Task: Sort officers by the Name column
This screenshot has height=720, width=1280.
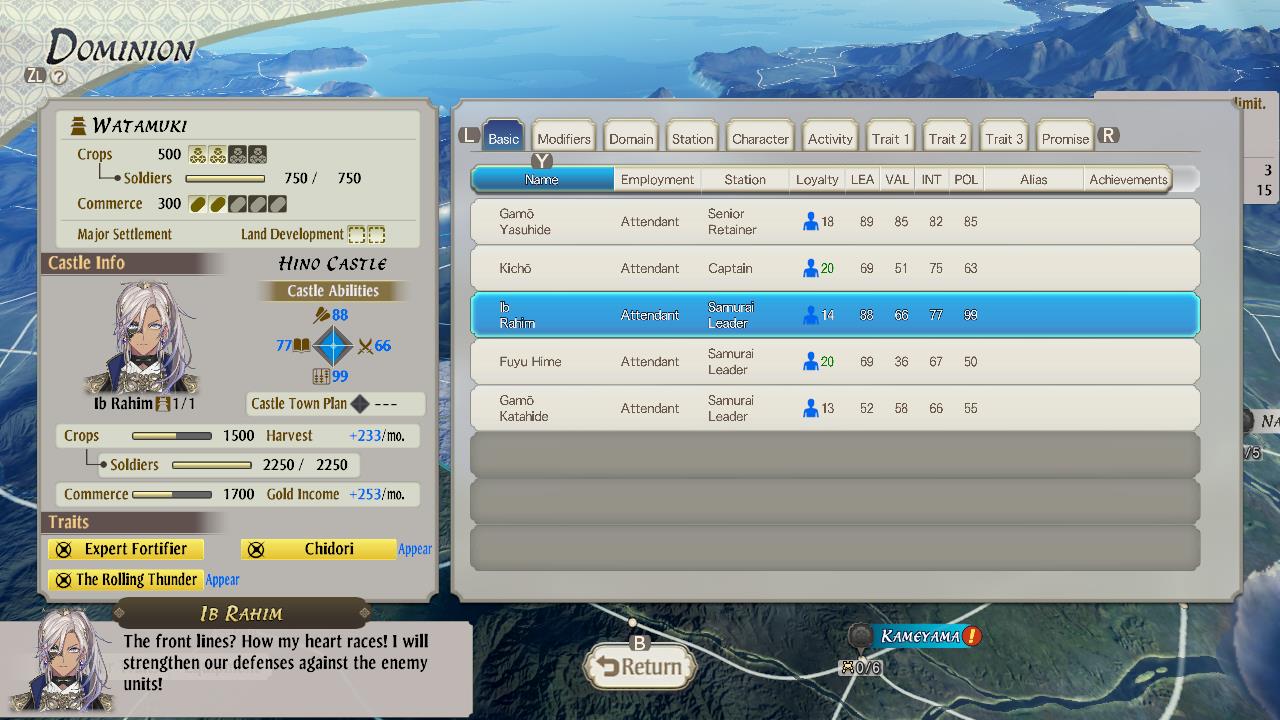Action: [x=541, y=179]
